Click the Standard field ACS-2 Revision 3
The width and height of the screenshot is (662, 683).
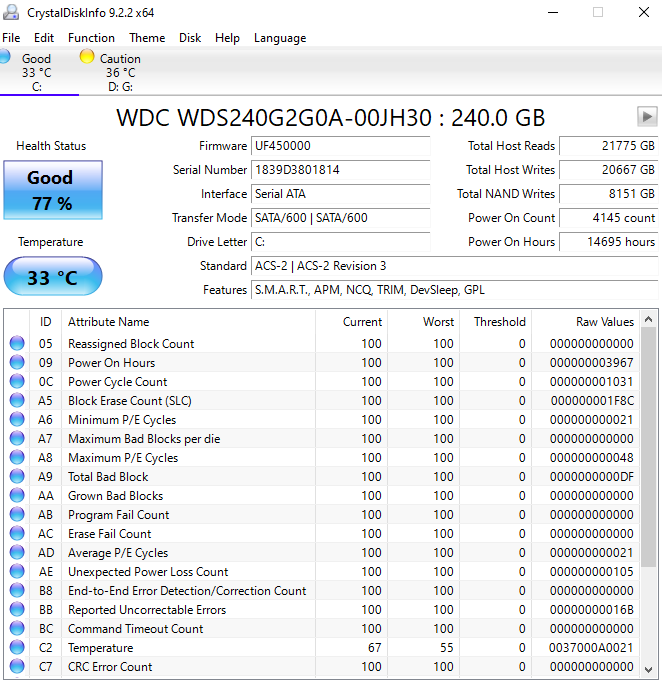point(454,266)
